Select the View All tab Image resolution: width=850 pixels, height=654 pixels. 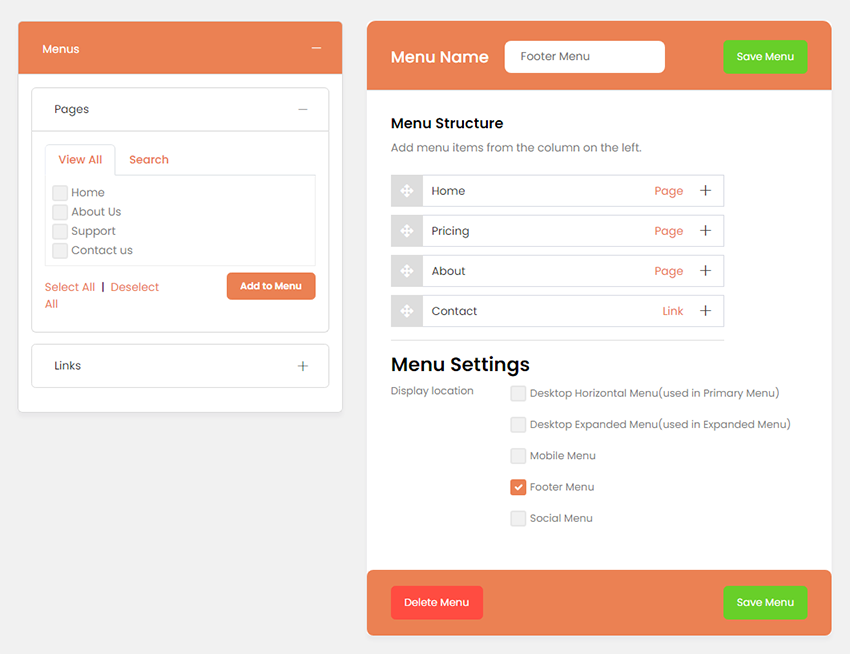80,160
